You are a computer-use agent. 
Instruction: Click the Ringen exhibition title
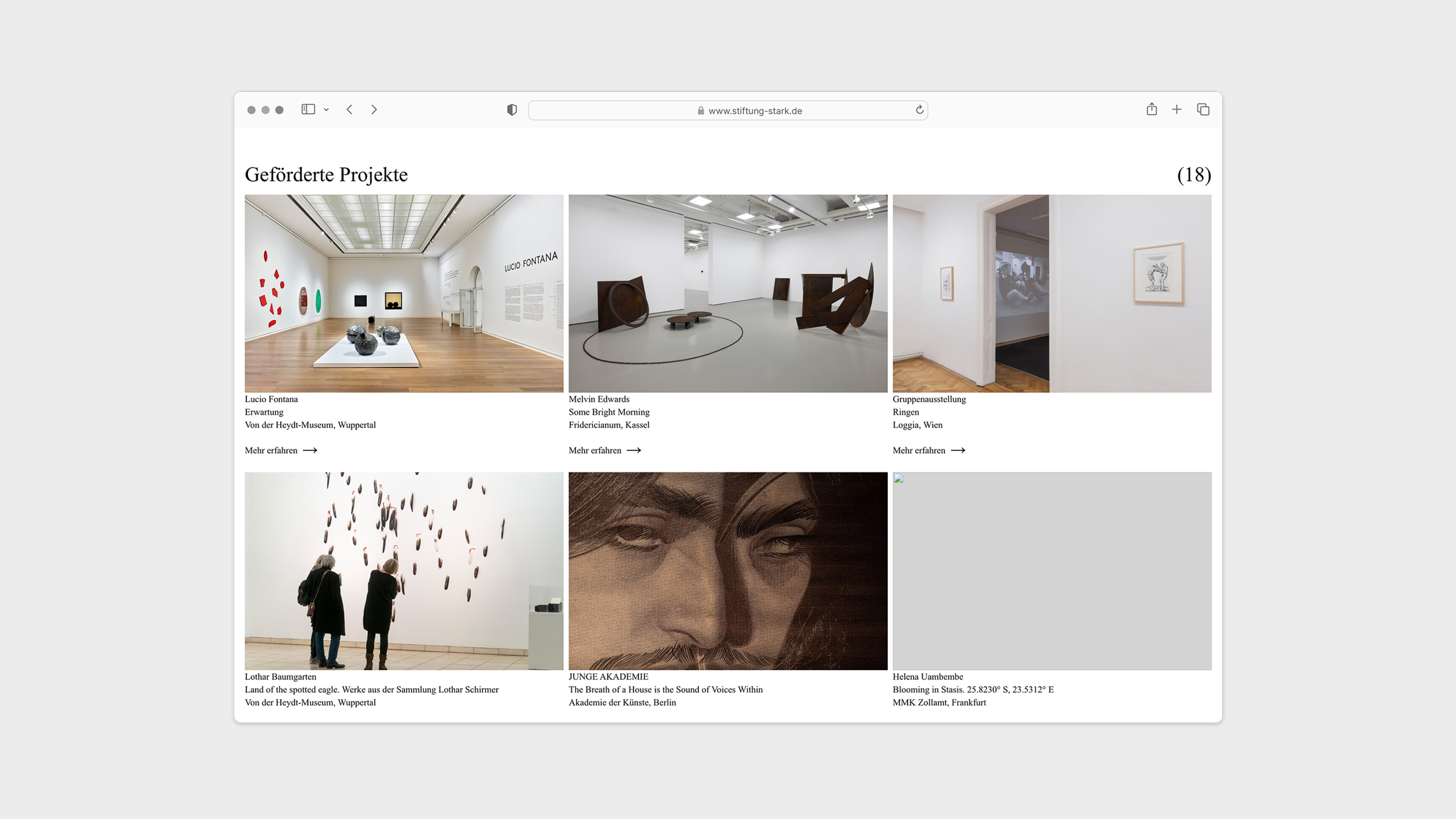coord(906,412)
